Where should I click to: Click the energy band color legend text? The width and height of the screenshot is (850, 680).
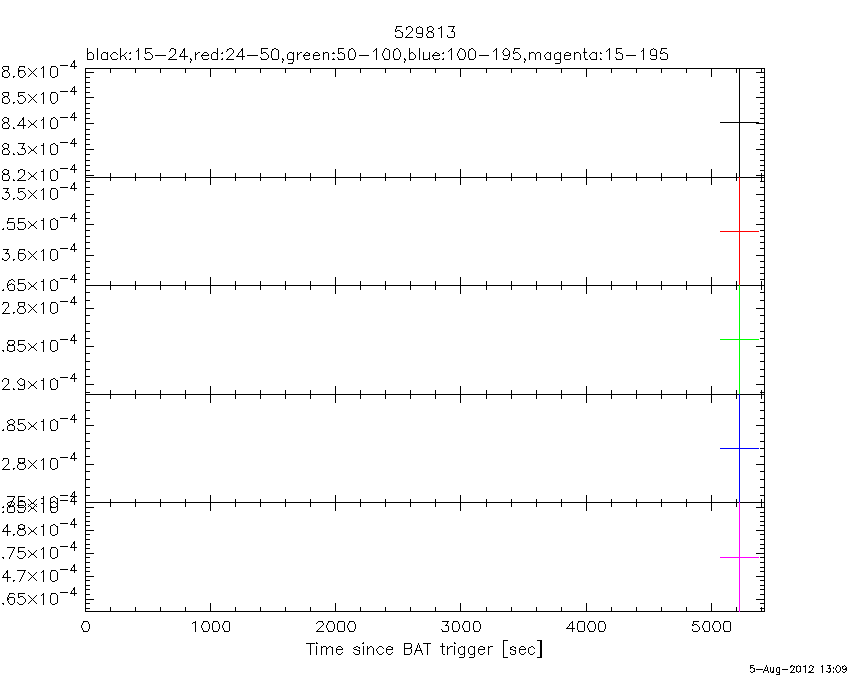click(377, 53)
